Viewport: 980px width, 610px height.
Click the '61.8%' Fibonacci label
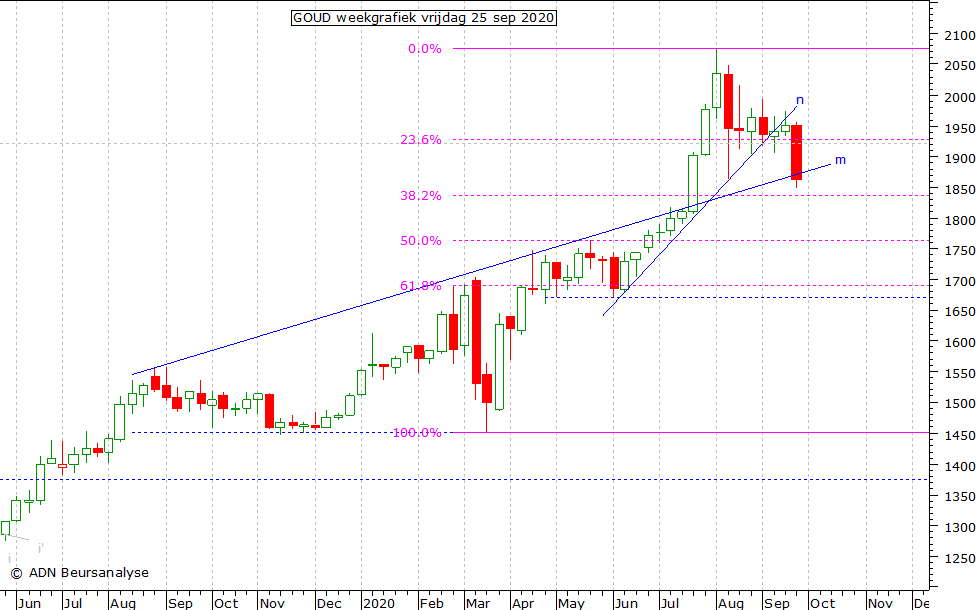tap(421, 286)
